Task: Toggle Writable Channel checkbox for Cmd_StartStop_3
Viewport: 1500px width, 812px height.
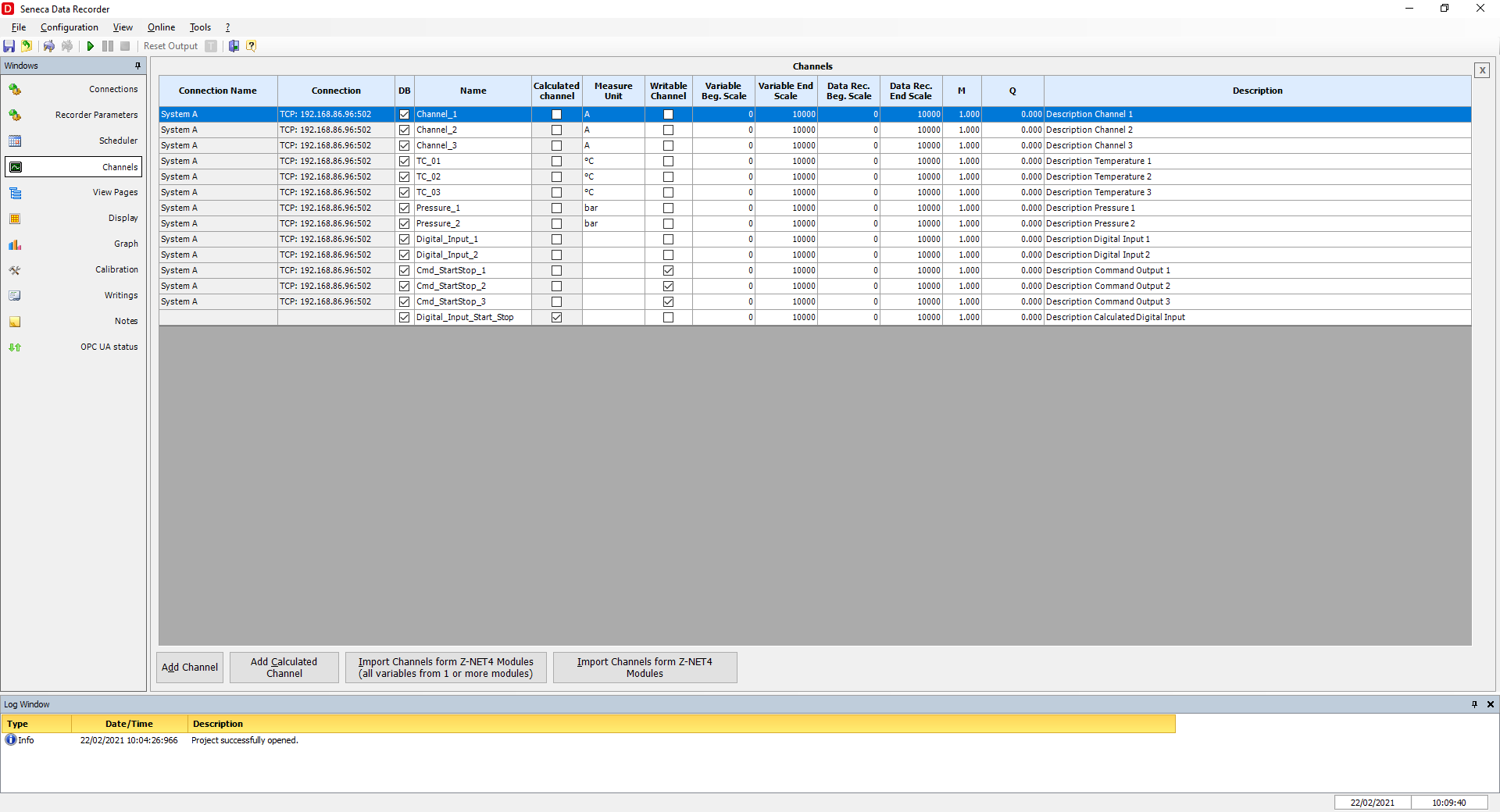Action: coord(668,302)
